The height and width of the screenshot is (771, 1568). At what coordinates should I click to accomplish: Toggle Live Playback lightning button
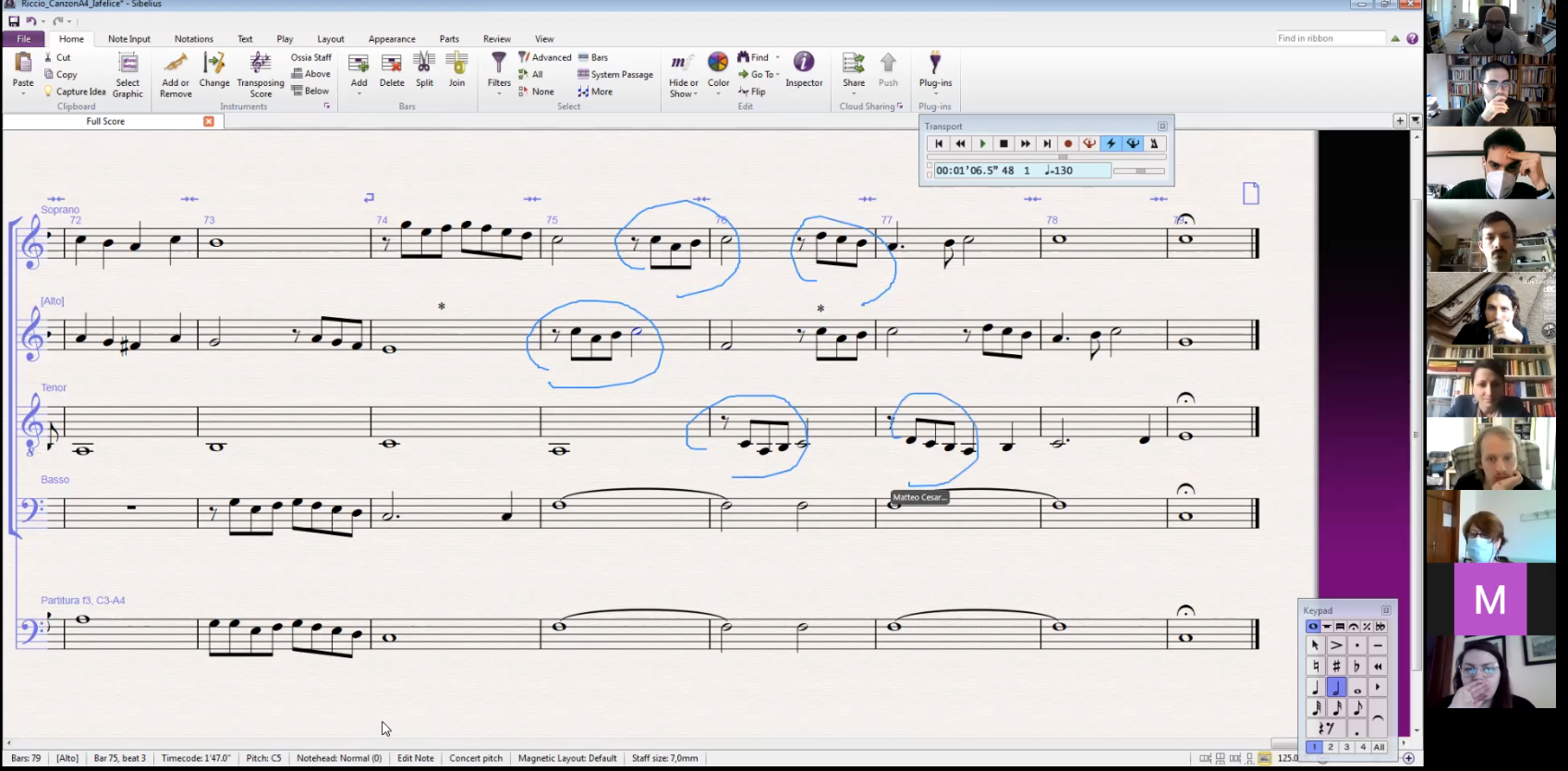tap(1111, 143)
